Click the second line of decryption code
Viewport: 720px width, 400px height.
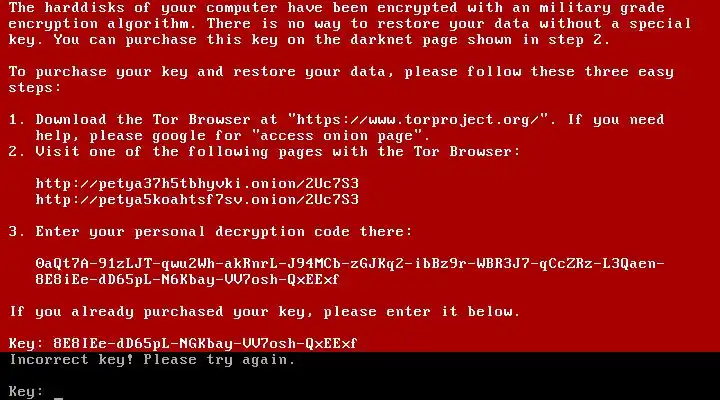point(187,280)
